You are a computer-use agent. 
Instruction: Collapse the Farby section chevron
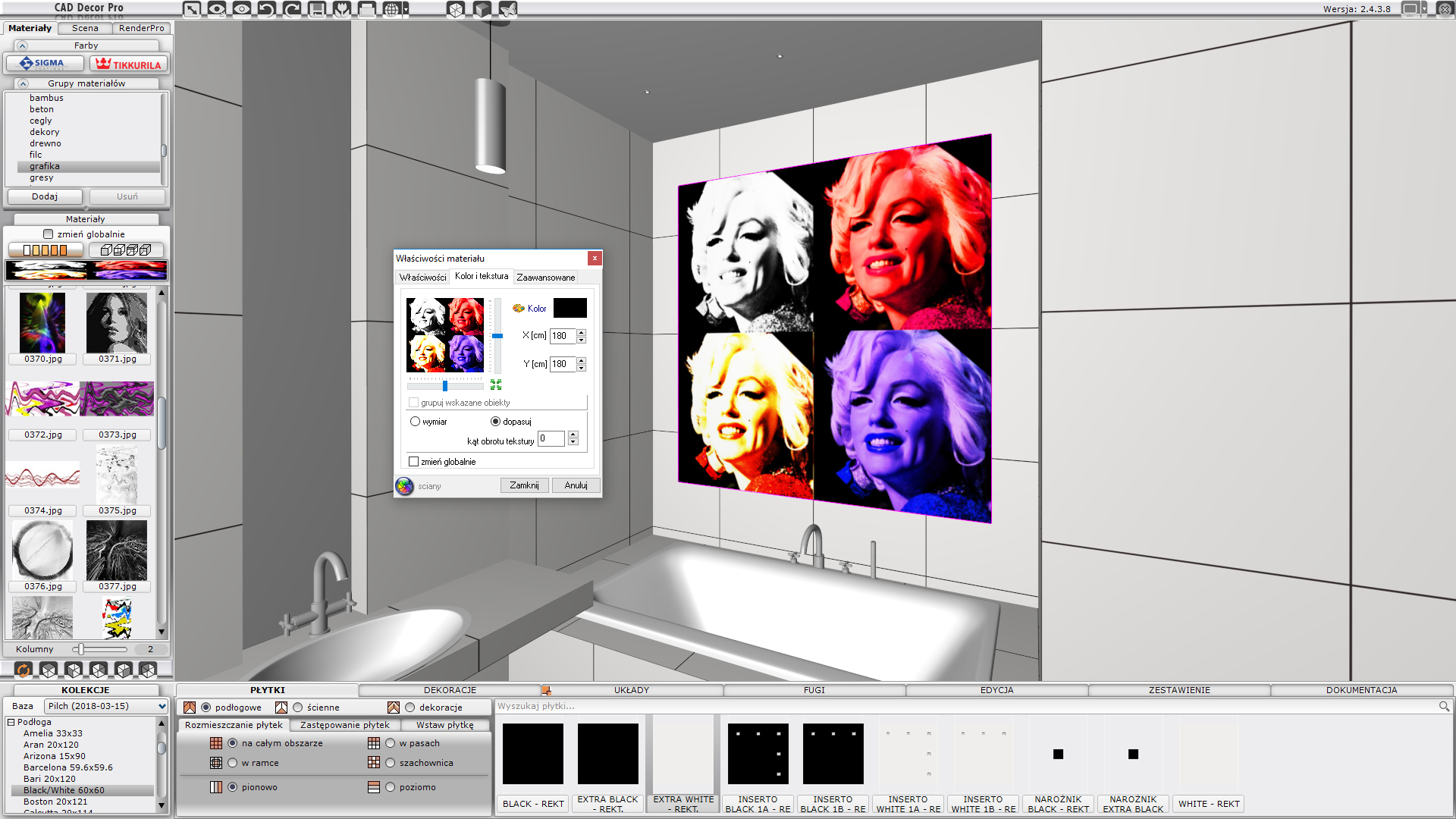(22, 45)
